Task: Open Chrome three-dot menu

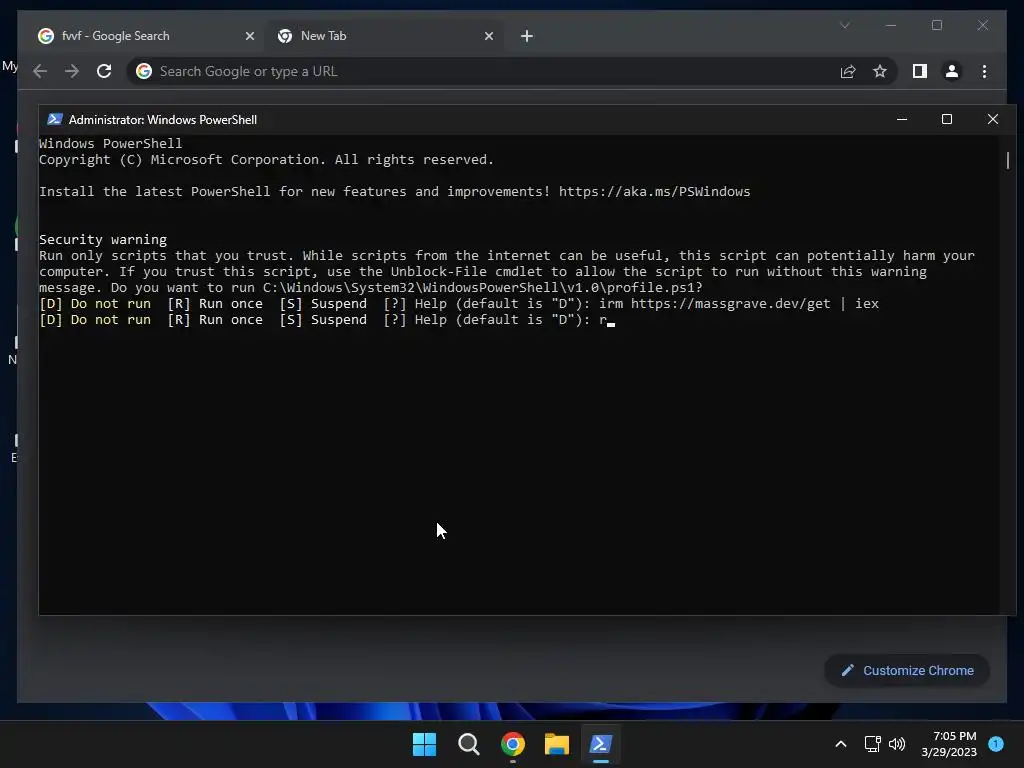Action: pos(984,71)
